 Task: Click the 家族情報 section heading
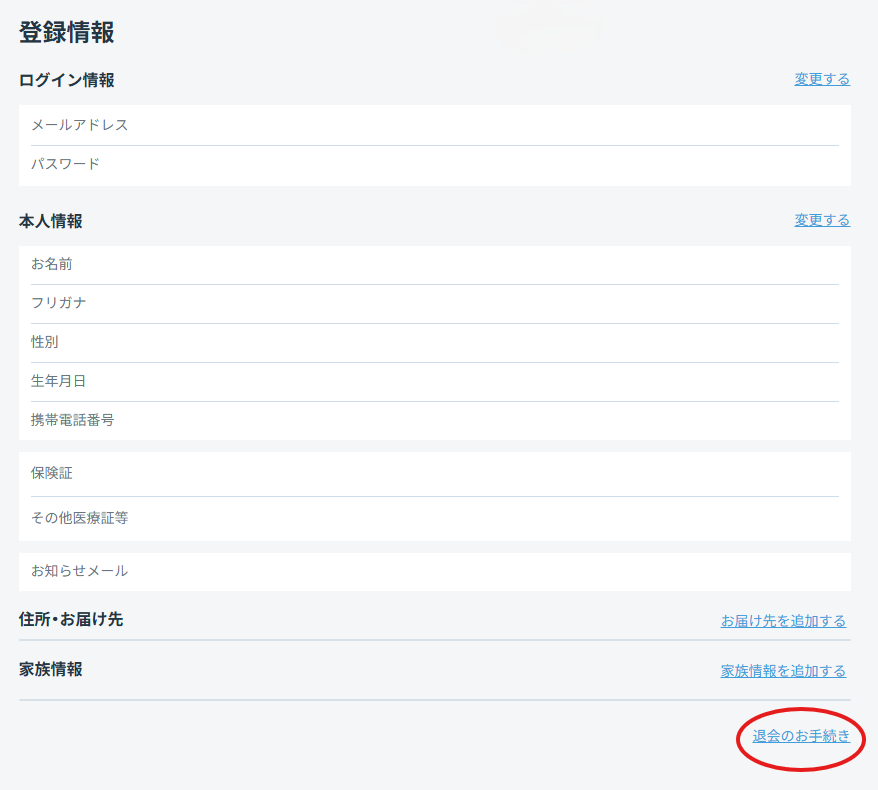tap(51, 669)
